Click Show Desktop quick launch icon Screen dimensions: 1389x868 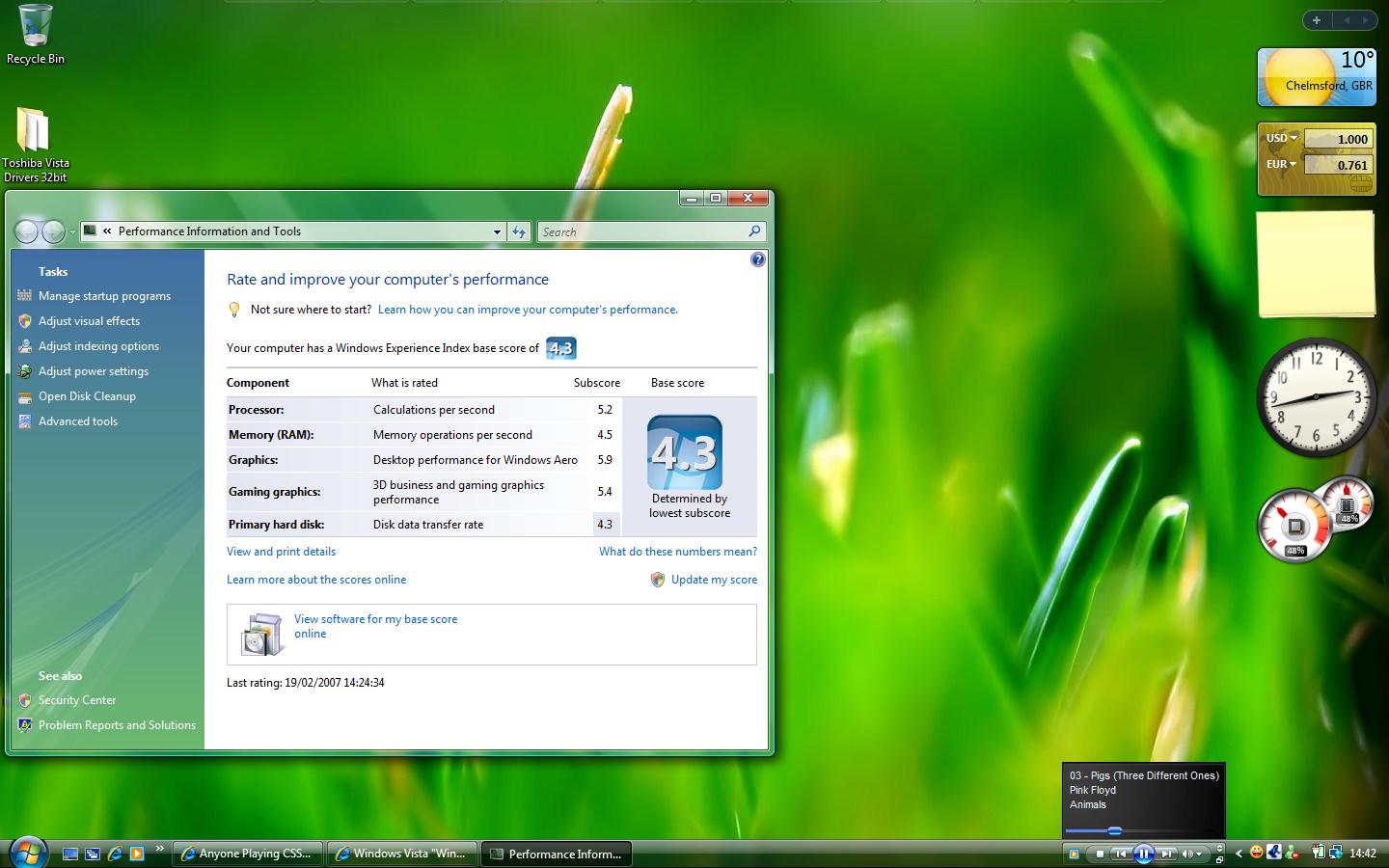[x=70, y=854]
